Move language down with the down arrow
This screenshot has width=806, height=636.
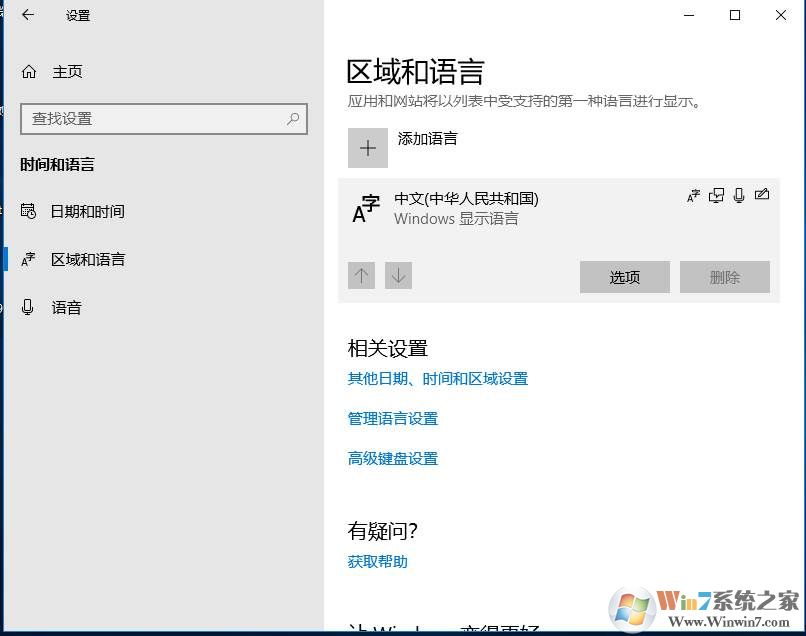point(398,275)
